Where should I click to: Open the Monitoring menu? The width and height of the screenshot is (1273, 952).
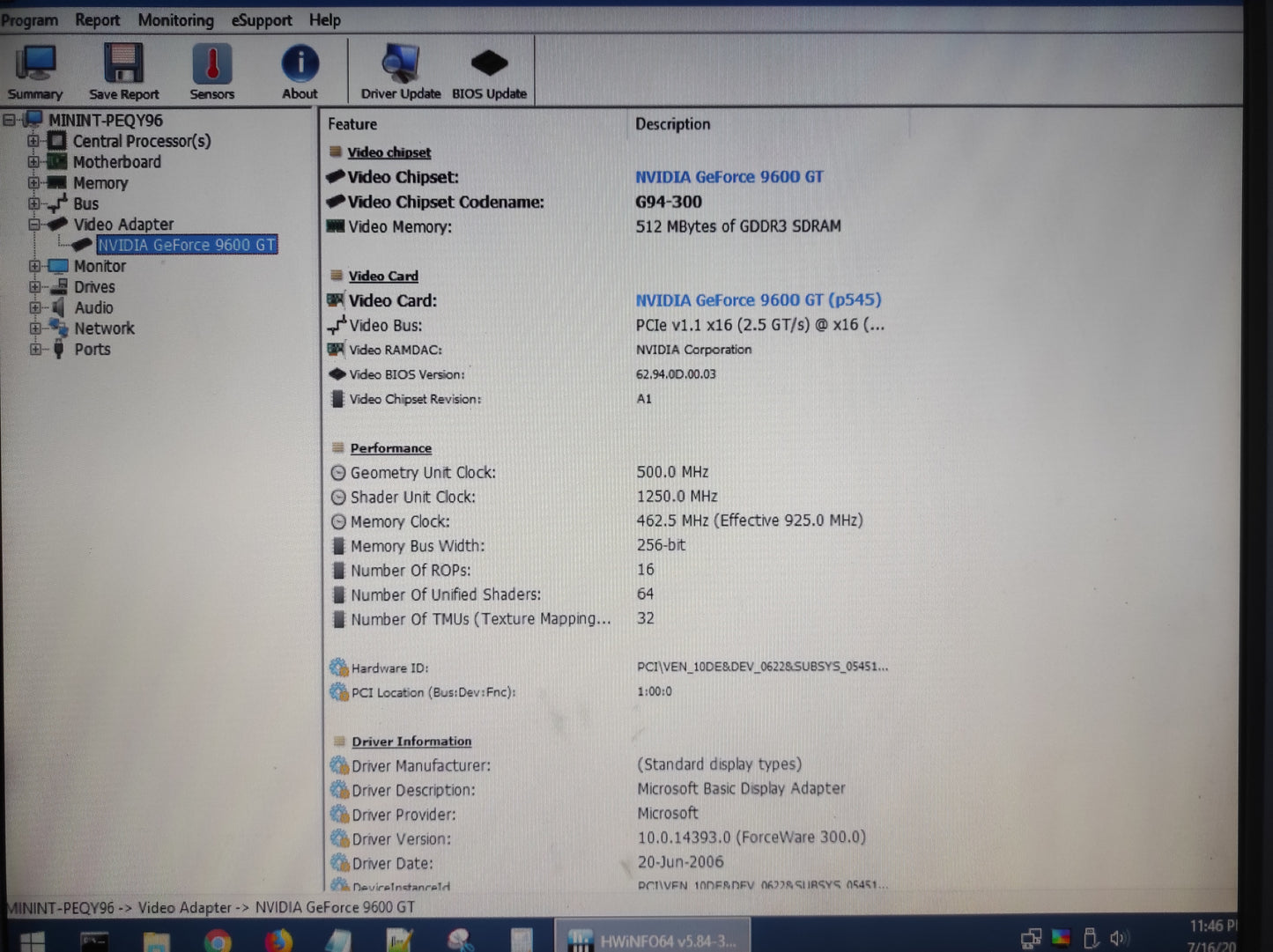click(175, 19)
